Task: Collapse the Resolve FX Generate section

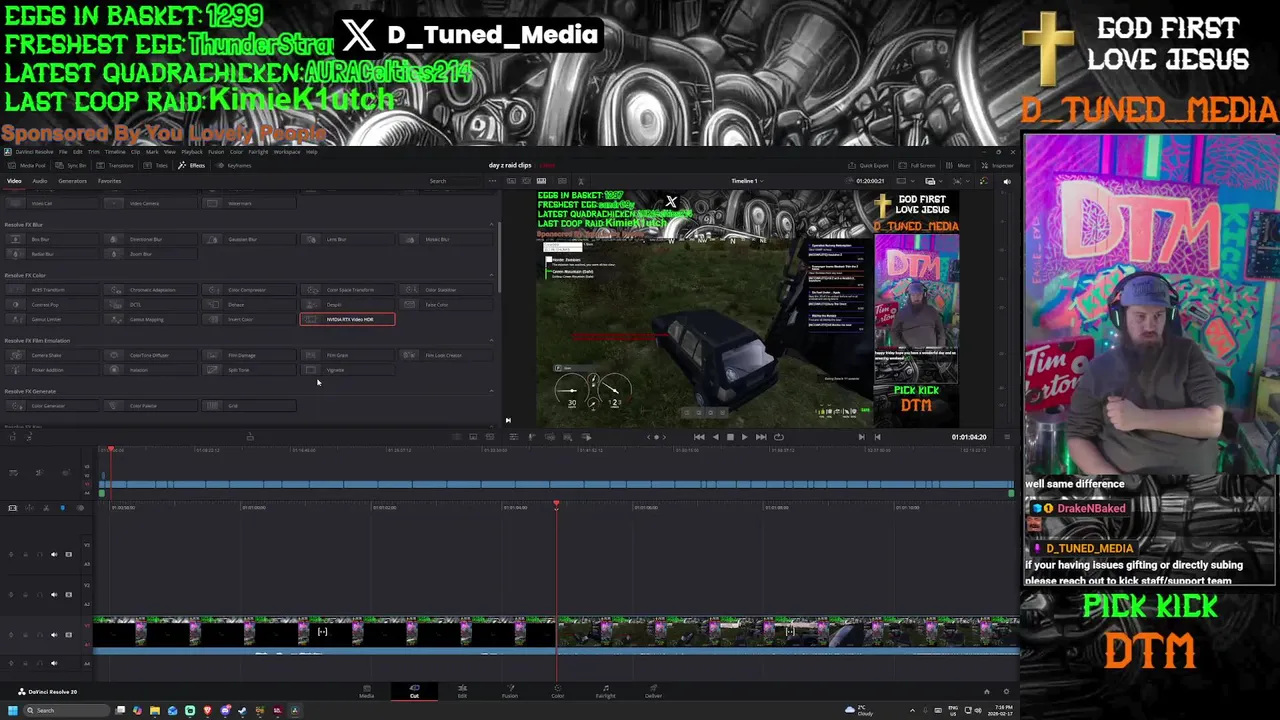Action: click(x=491, y=391)
